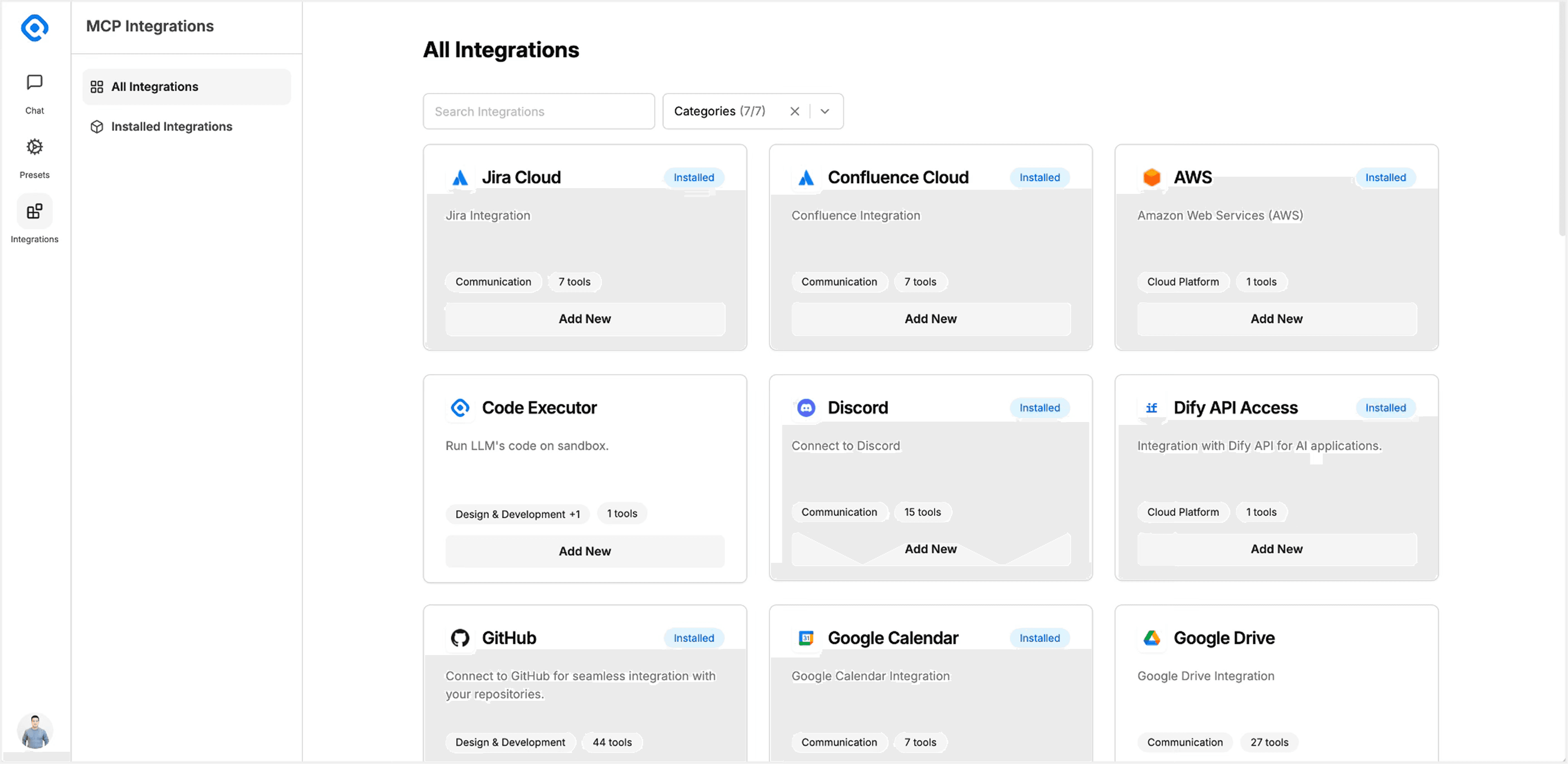Click the Code Executor integration icon
The image size is (1568, 764).
460,408
